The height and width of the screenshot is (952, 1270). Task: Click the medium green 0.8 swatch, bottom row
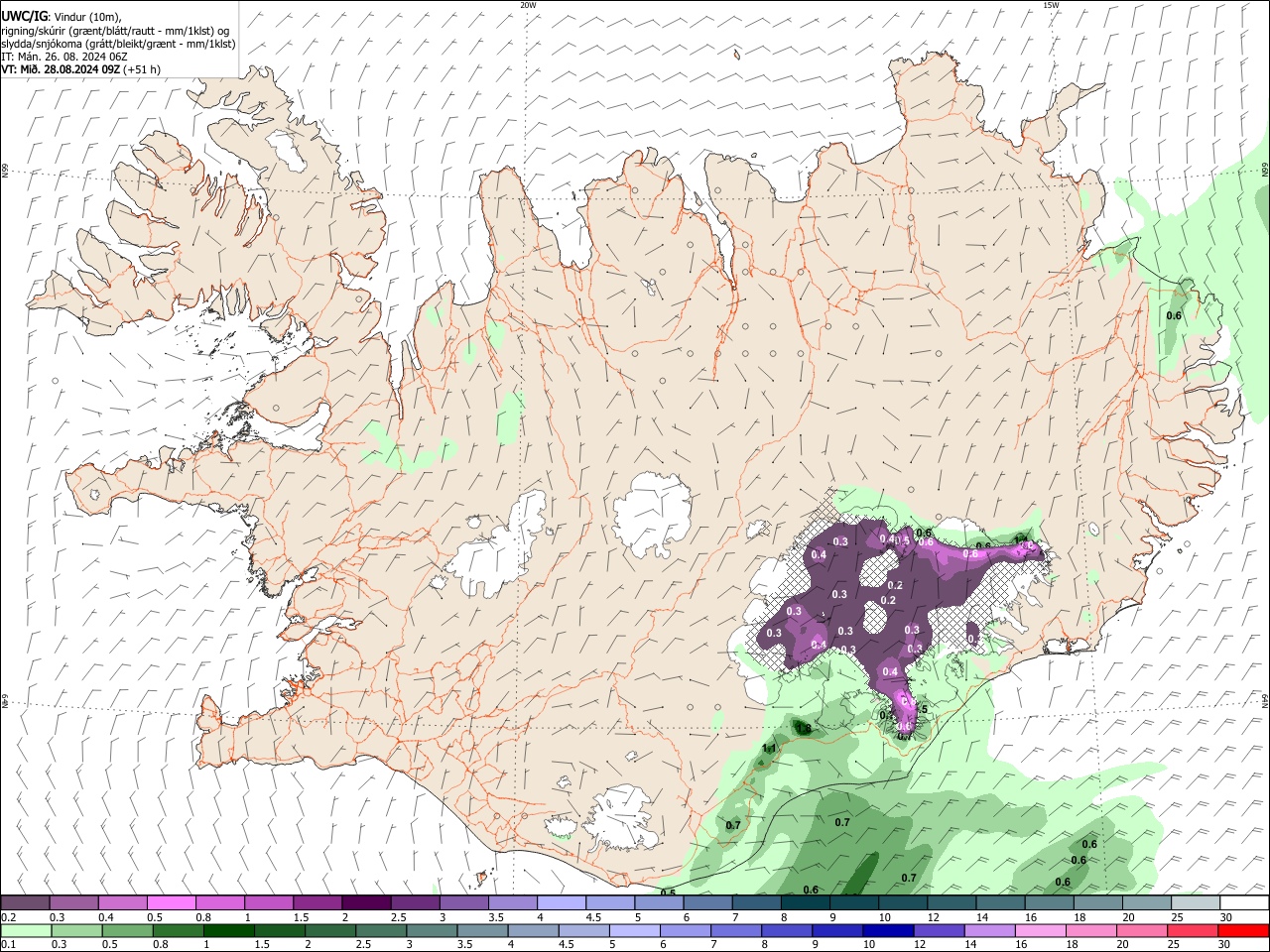[x=179, y=930]
